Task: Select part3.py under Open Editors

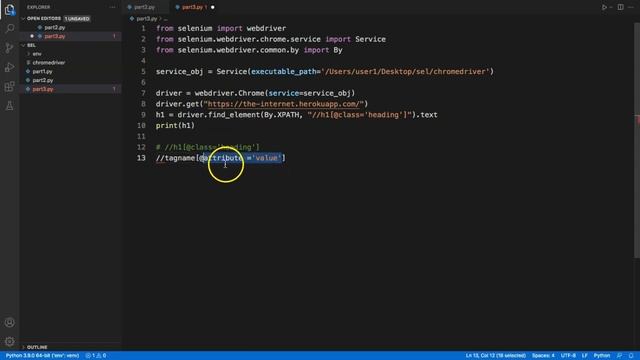Action: pos(55,36)
